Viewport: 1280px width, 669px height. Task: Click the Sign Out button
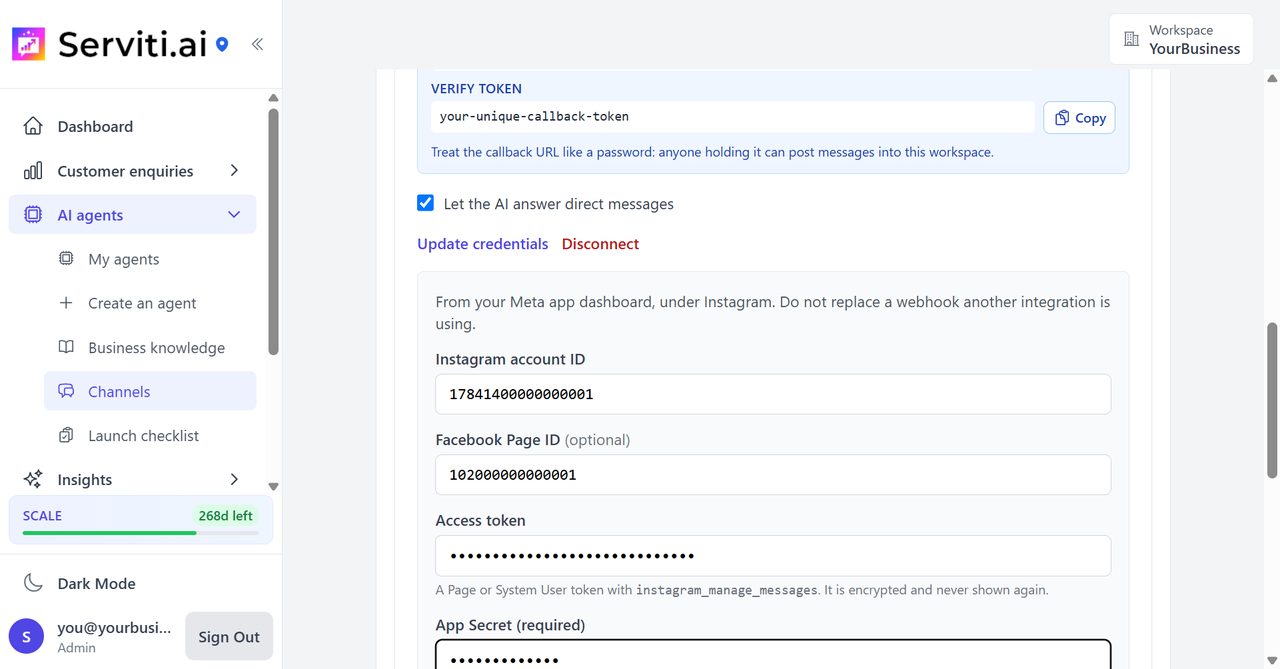229,636
